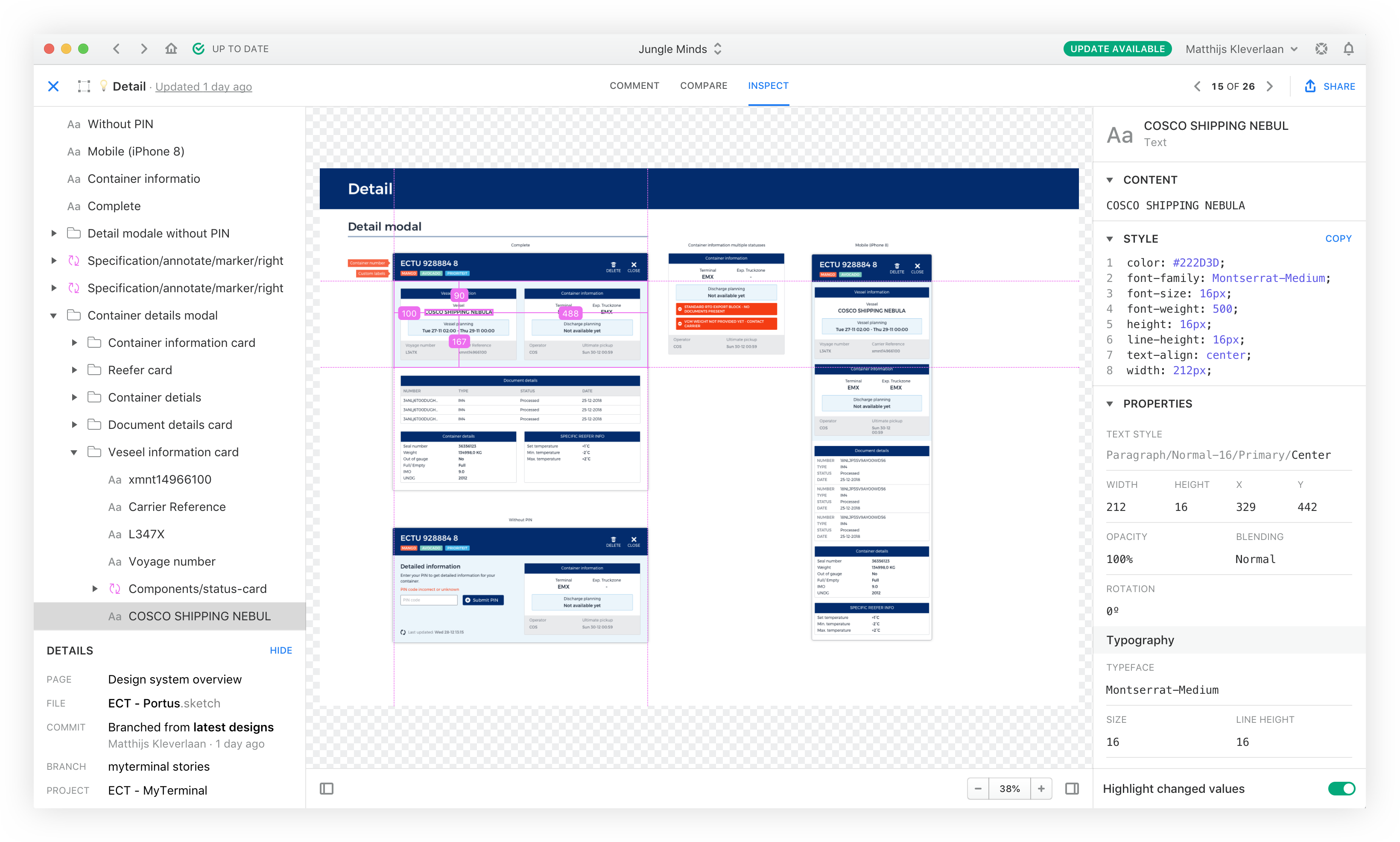Click COPY in the style section
This screenshot has height=842, width=1400.
[1338, 239]
